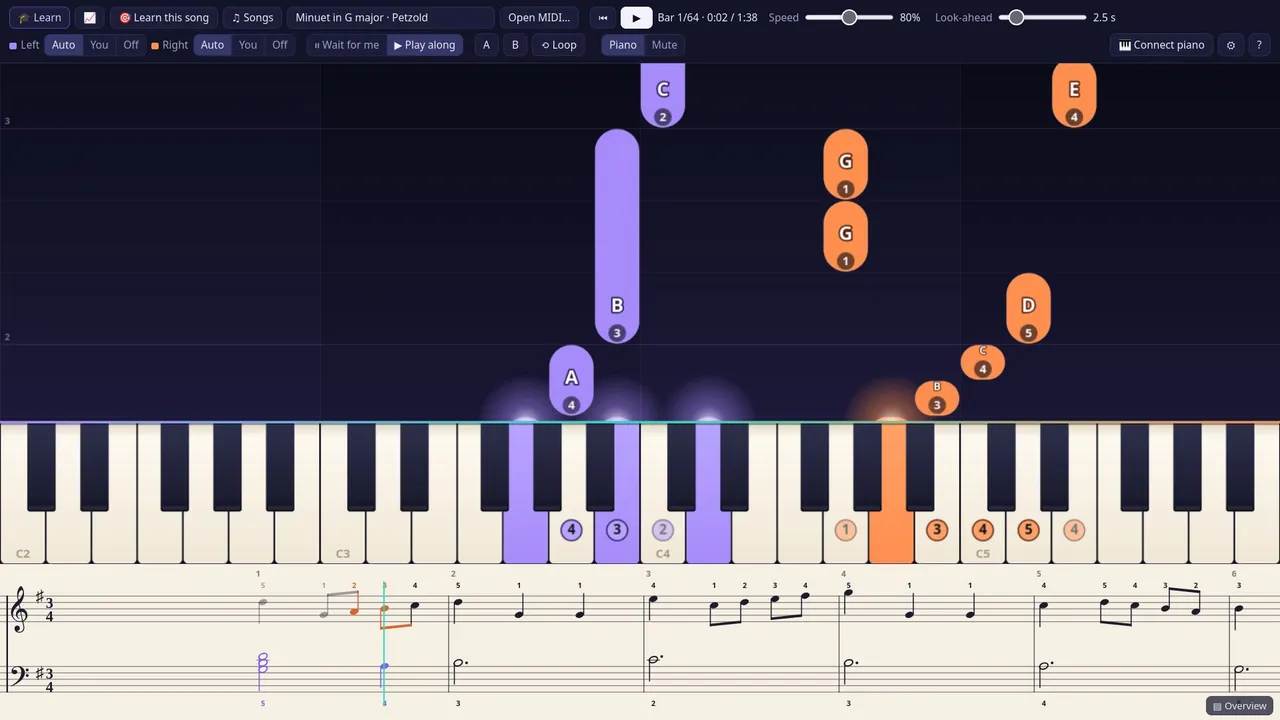Click the Bar 1/64 position readout
This screenshot has width=1280, height=720.
(x=709, y=17)
